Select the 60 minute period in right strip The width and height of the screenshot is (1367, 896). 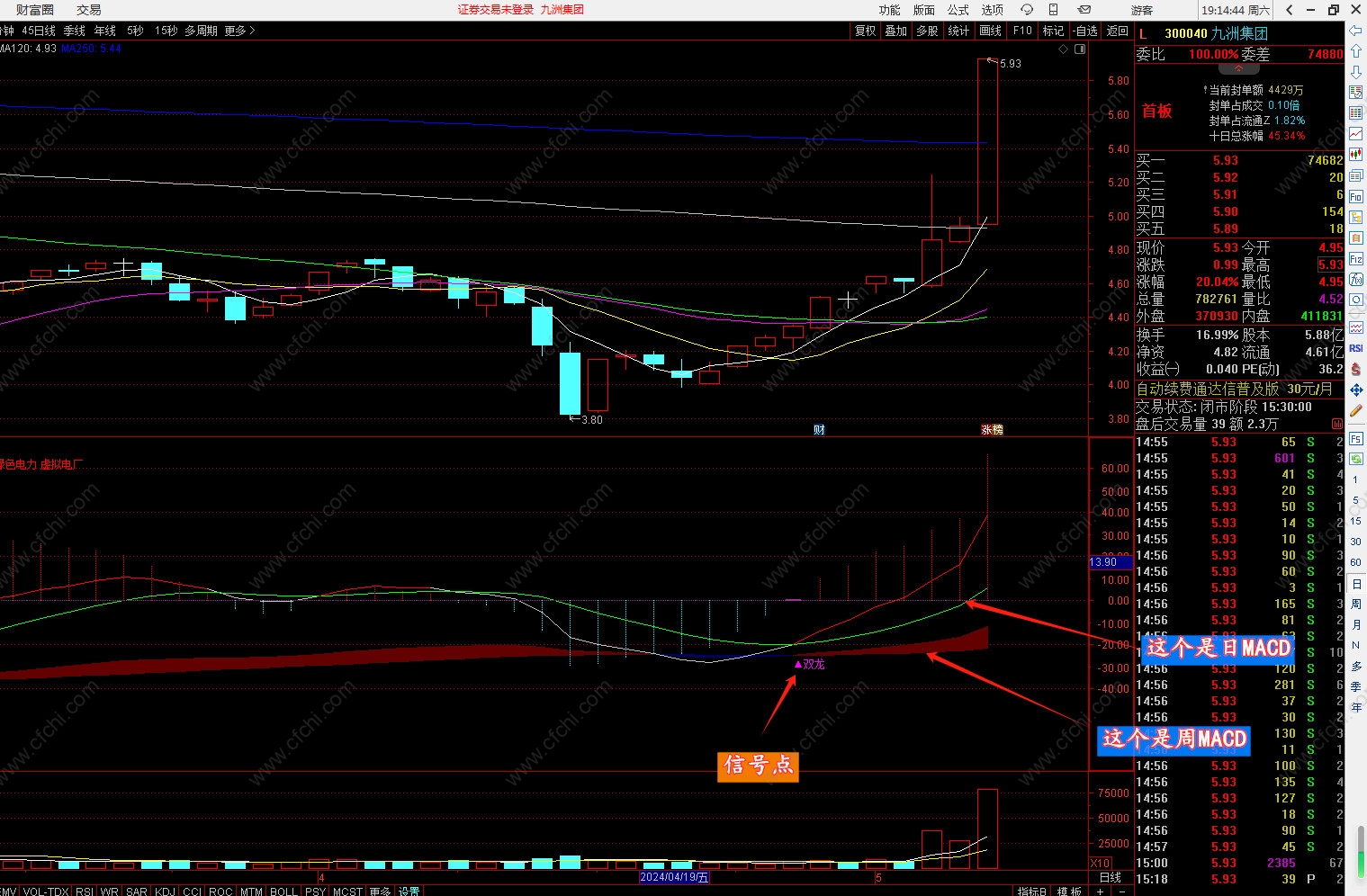pos(1355,562)
